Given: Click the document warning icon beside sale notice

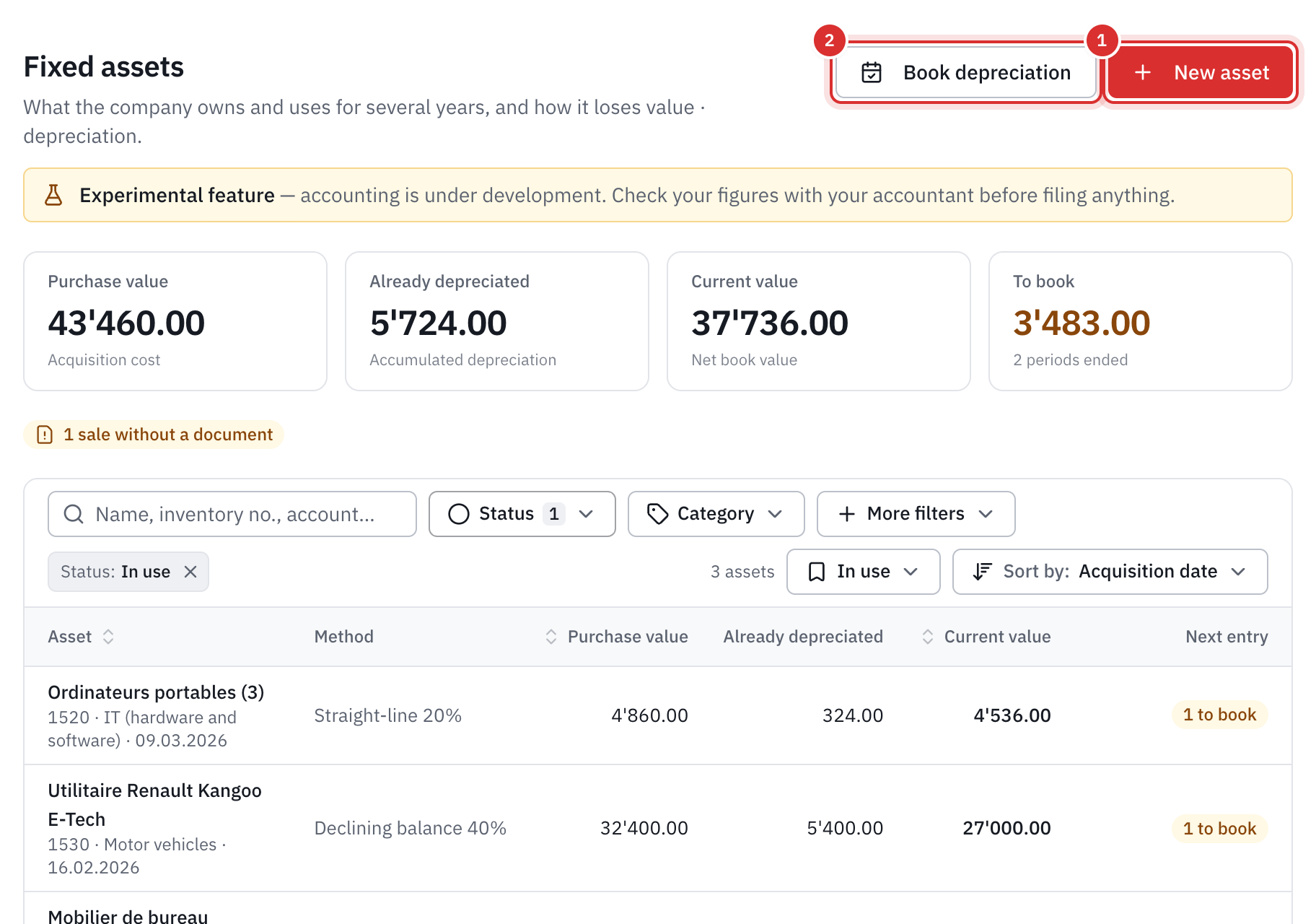Looking at the screenshot, I should pos(45,435).
